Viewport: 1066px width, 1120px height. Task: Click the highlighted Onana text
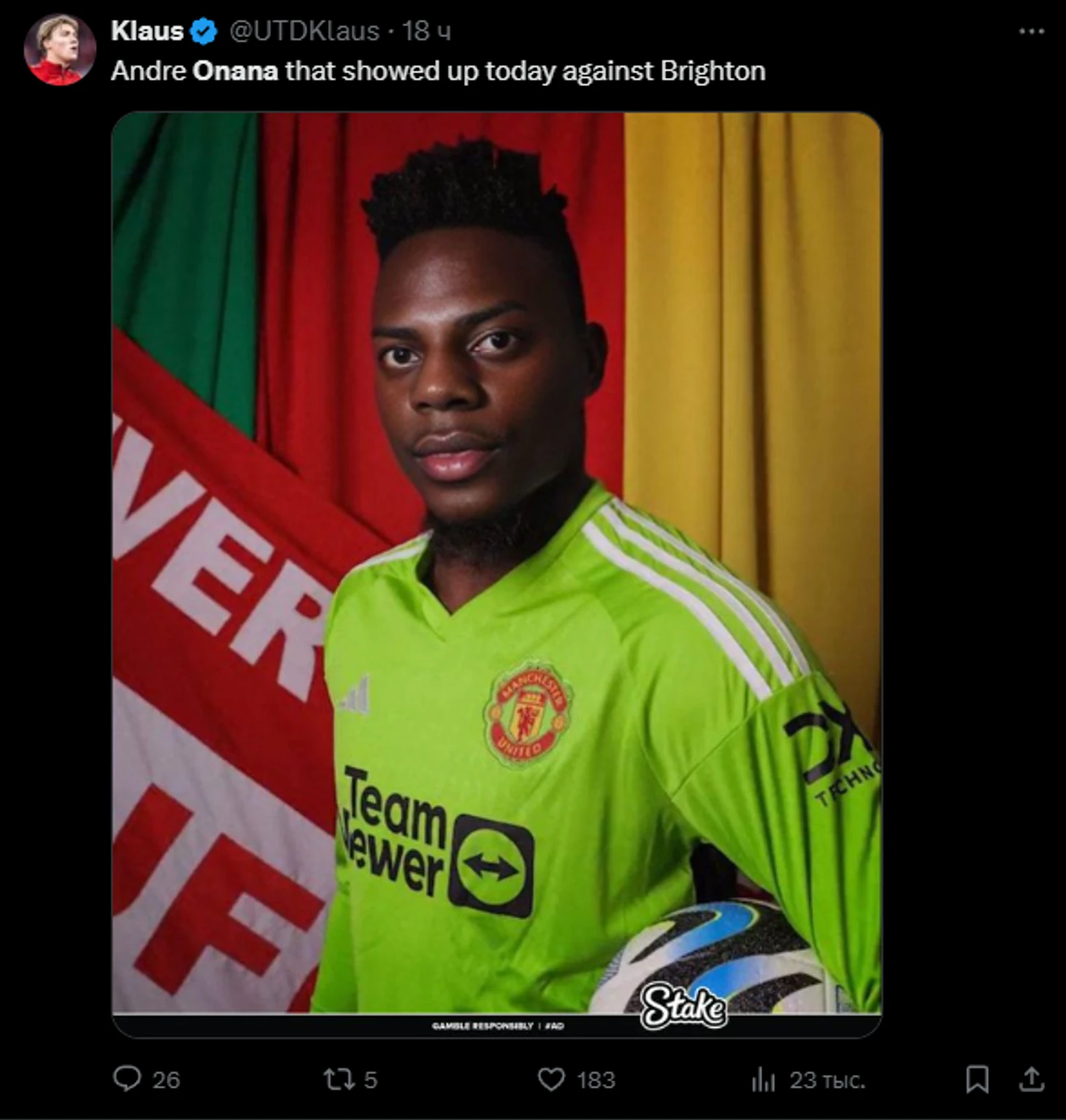coord(235,71)
